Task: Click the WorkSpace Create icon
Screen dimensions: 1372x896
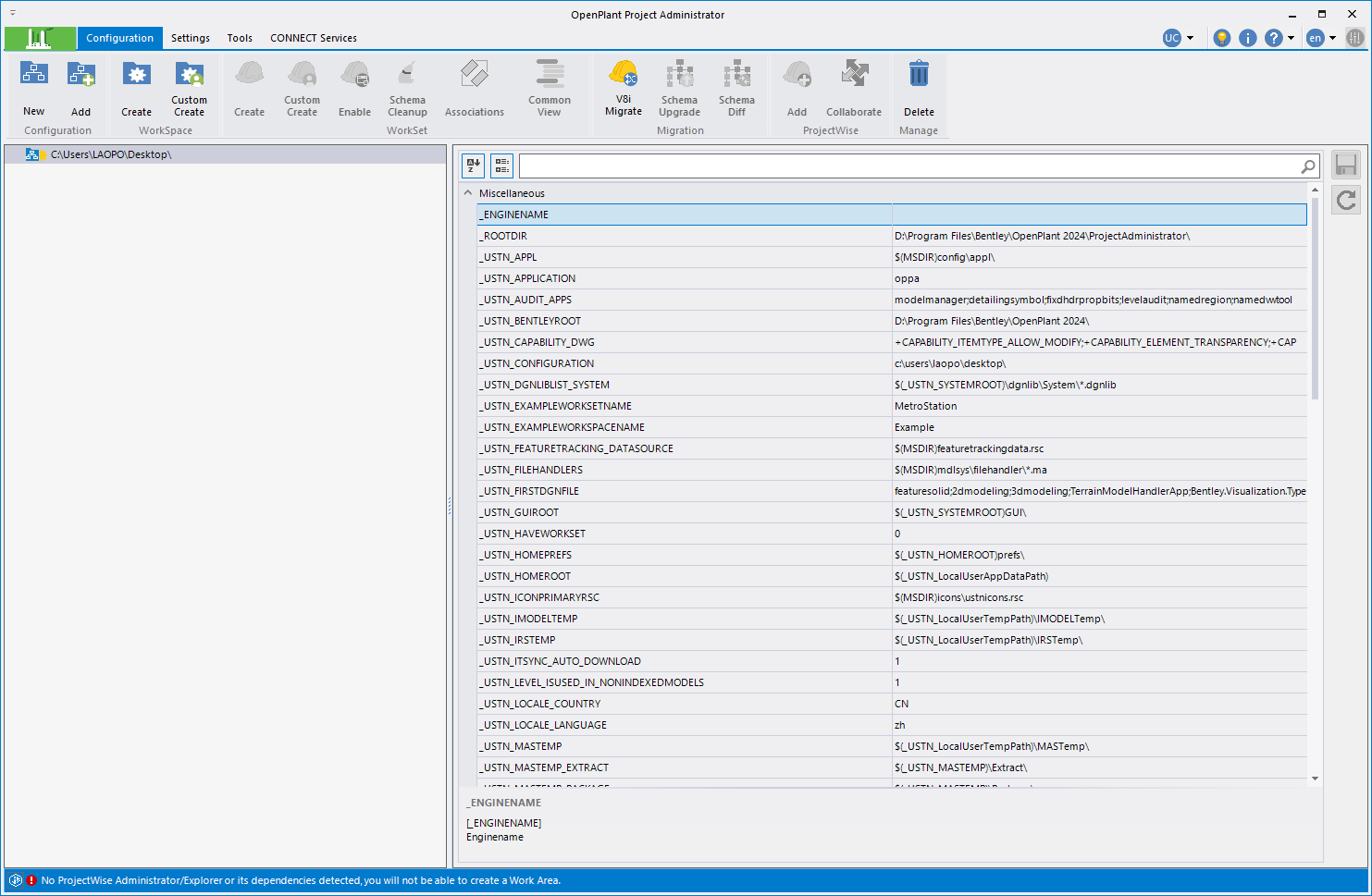Action: click(137, 74)
